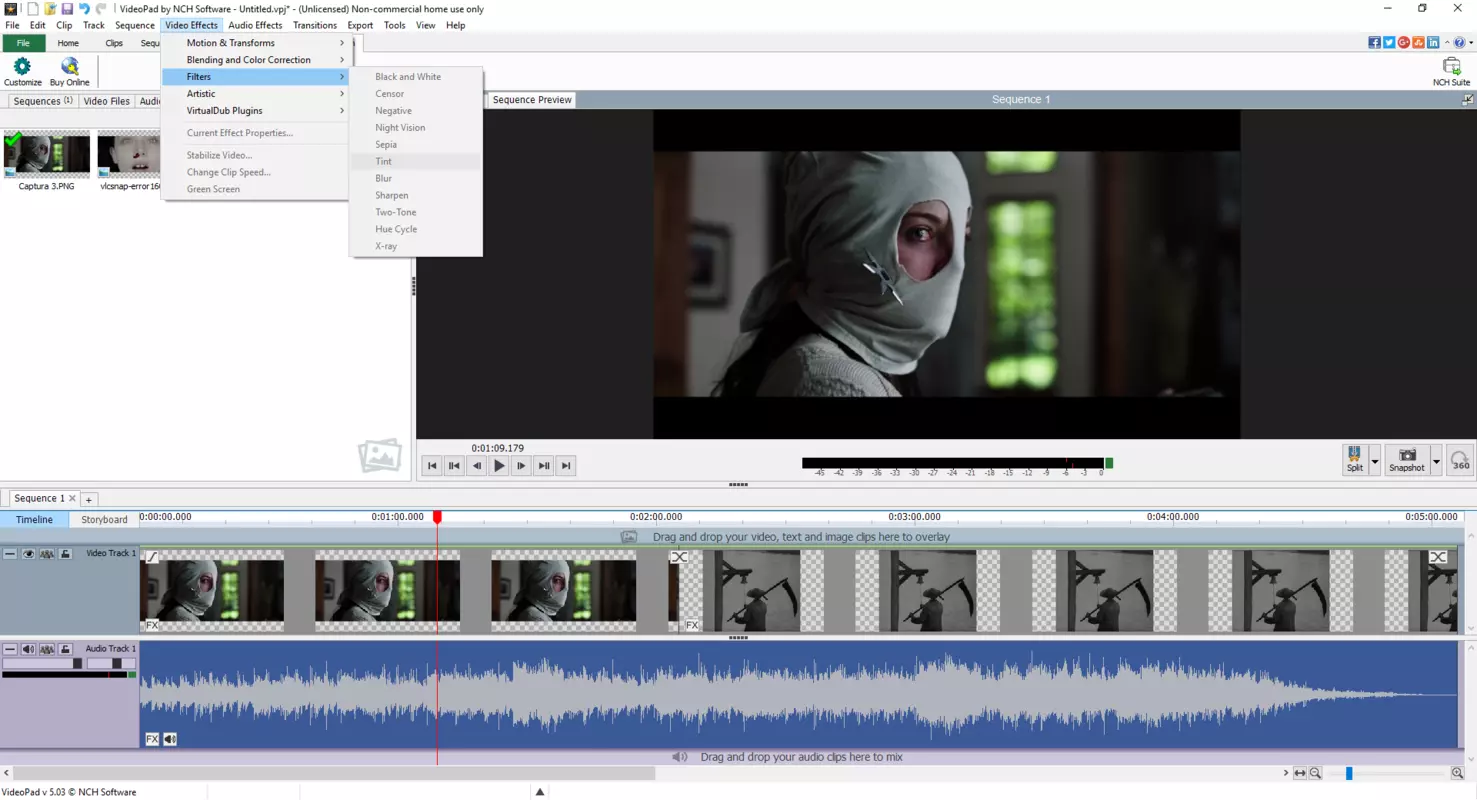This screenshot has width=1477, height=800.
Task: Expand Artistic submenu
Action: click(255, 94)
